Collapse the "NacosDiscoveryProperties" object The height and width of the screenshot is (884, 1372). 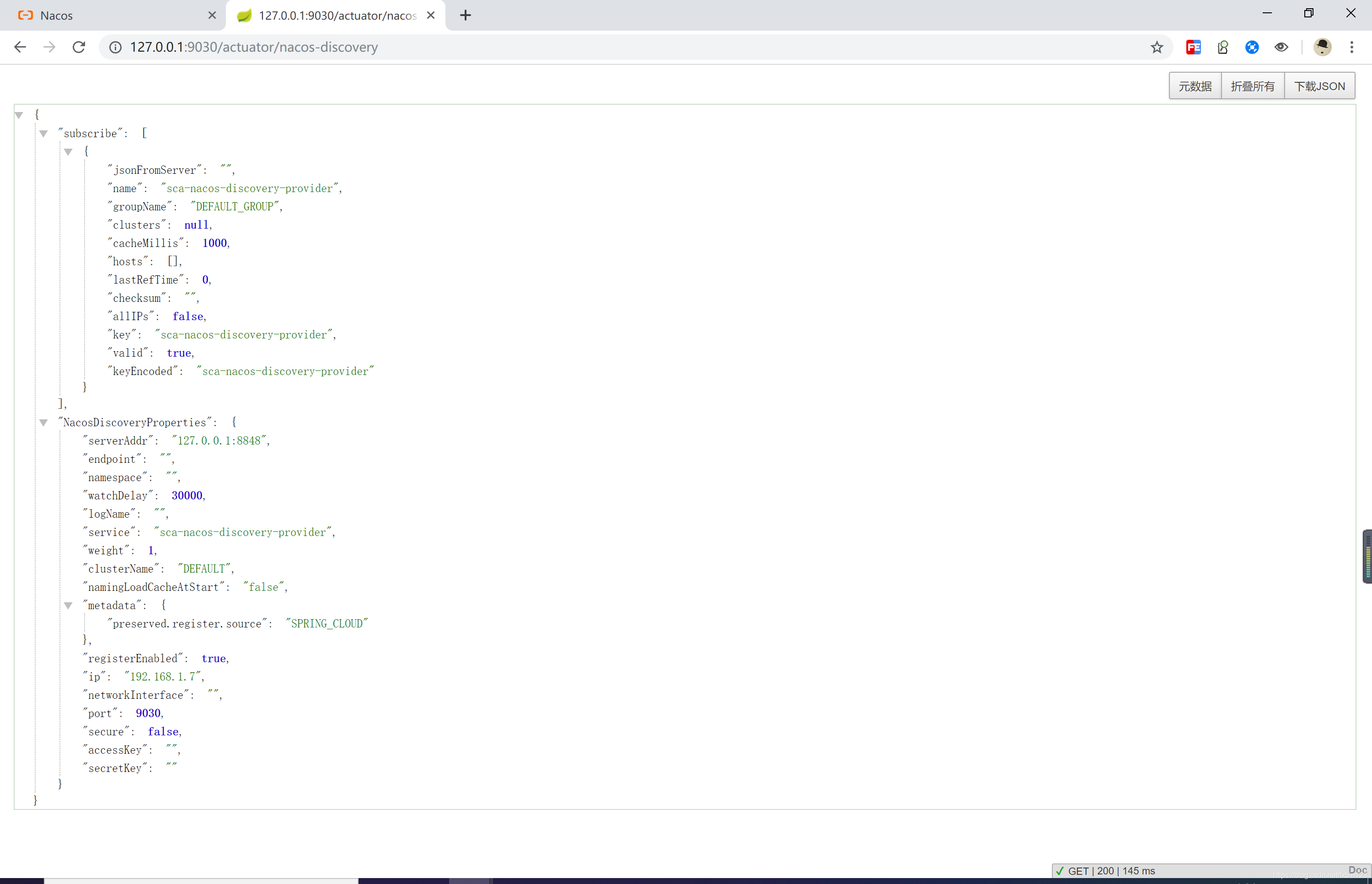tap(43, 423)
